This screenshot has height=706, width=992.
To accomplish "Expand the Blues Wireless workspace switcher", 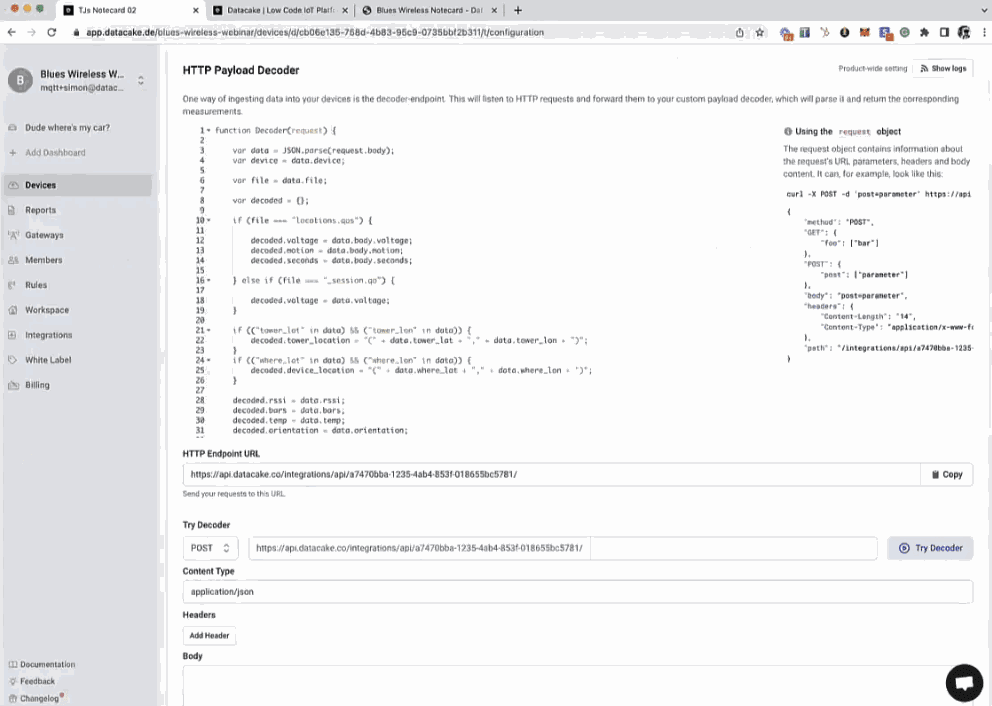I will pyautogui.click(x=140, y=80).
